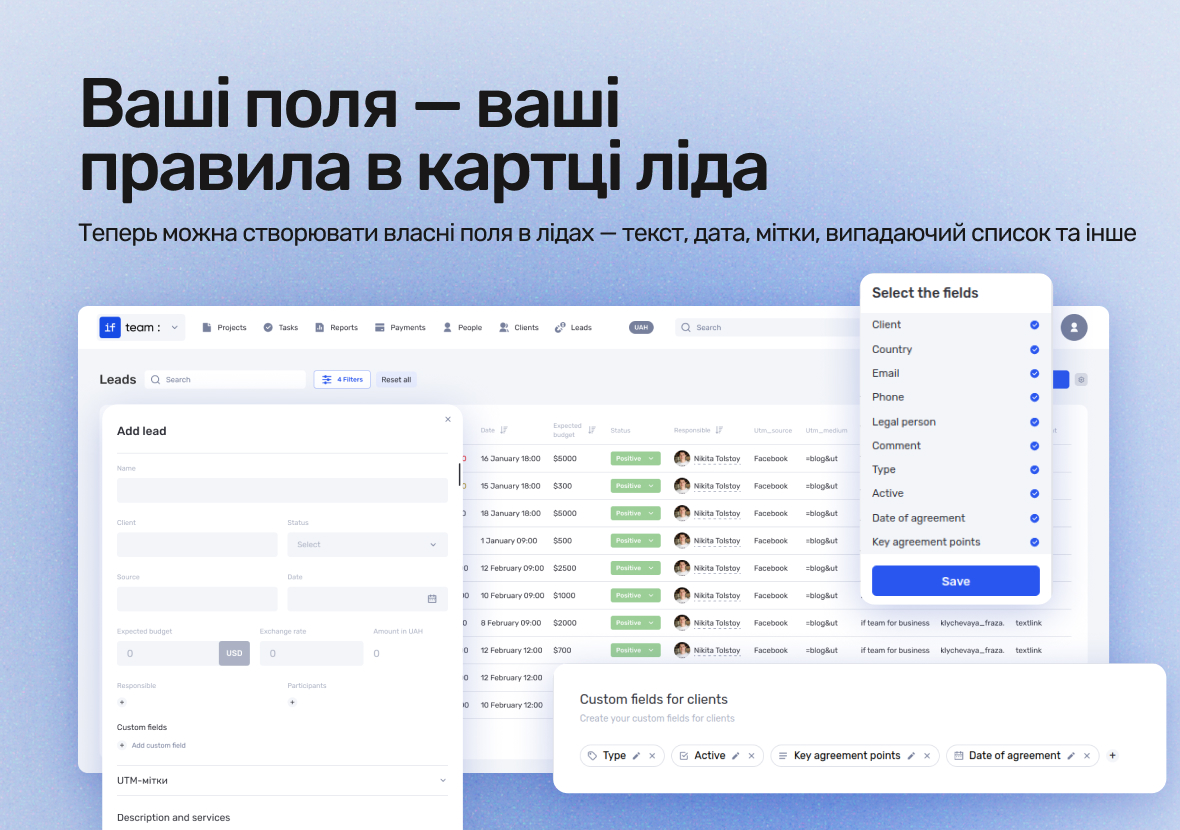Click the top navigation Search field
This screenshot has width=1180, height=830.
tap(768, 327)
